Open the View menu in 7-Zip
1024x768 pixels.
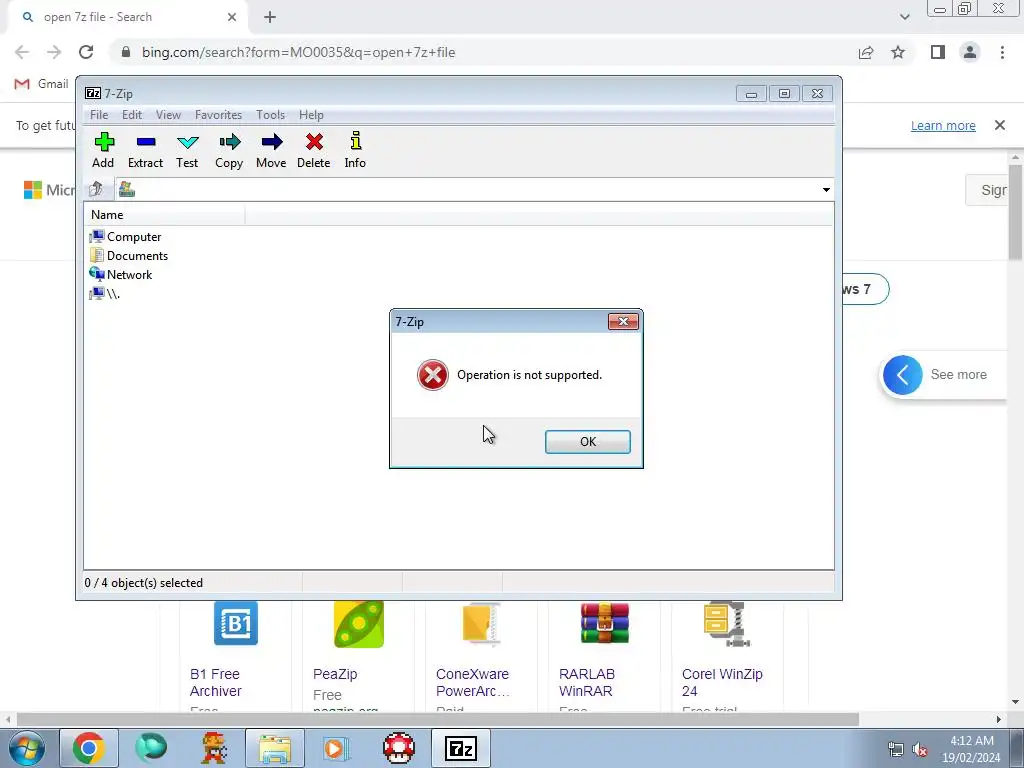(168, 115)
